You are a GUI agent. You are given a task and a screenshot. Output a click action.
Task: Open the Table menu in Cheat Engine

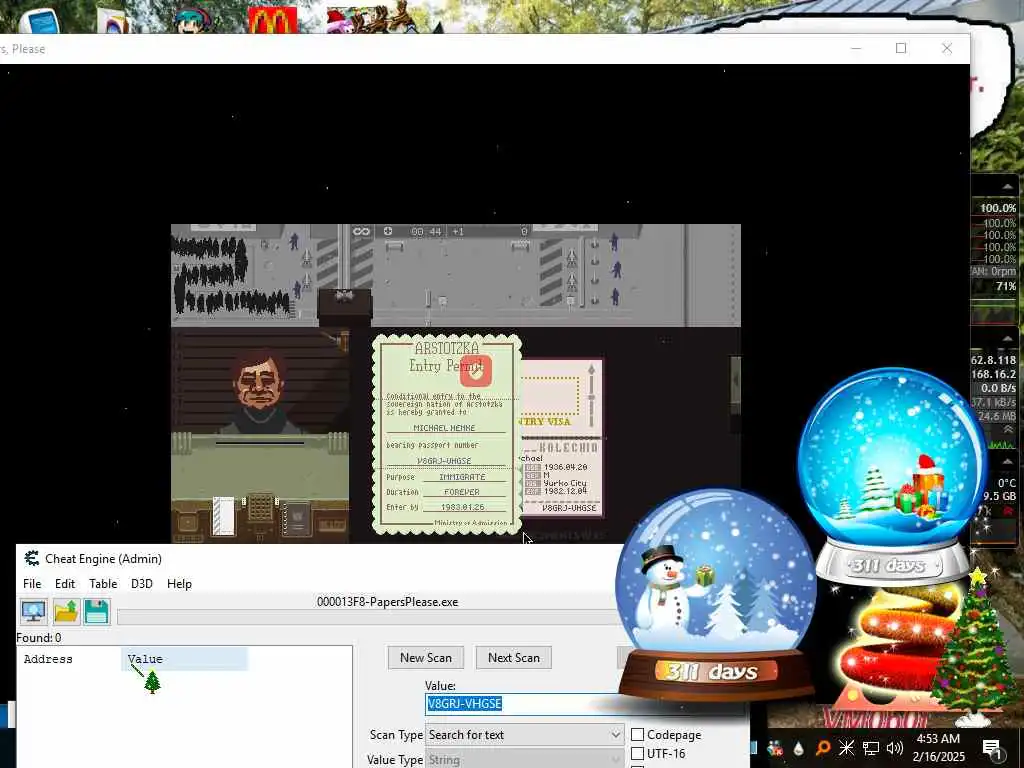[x=103, y=584]
